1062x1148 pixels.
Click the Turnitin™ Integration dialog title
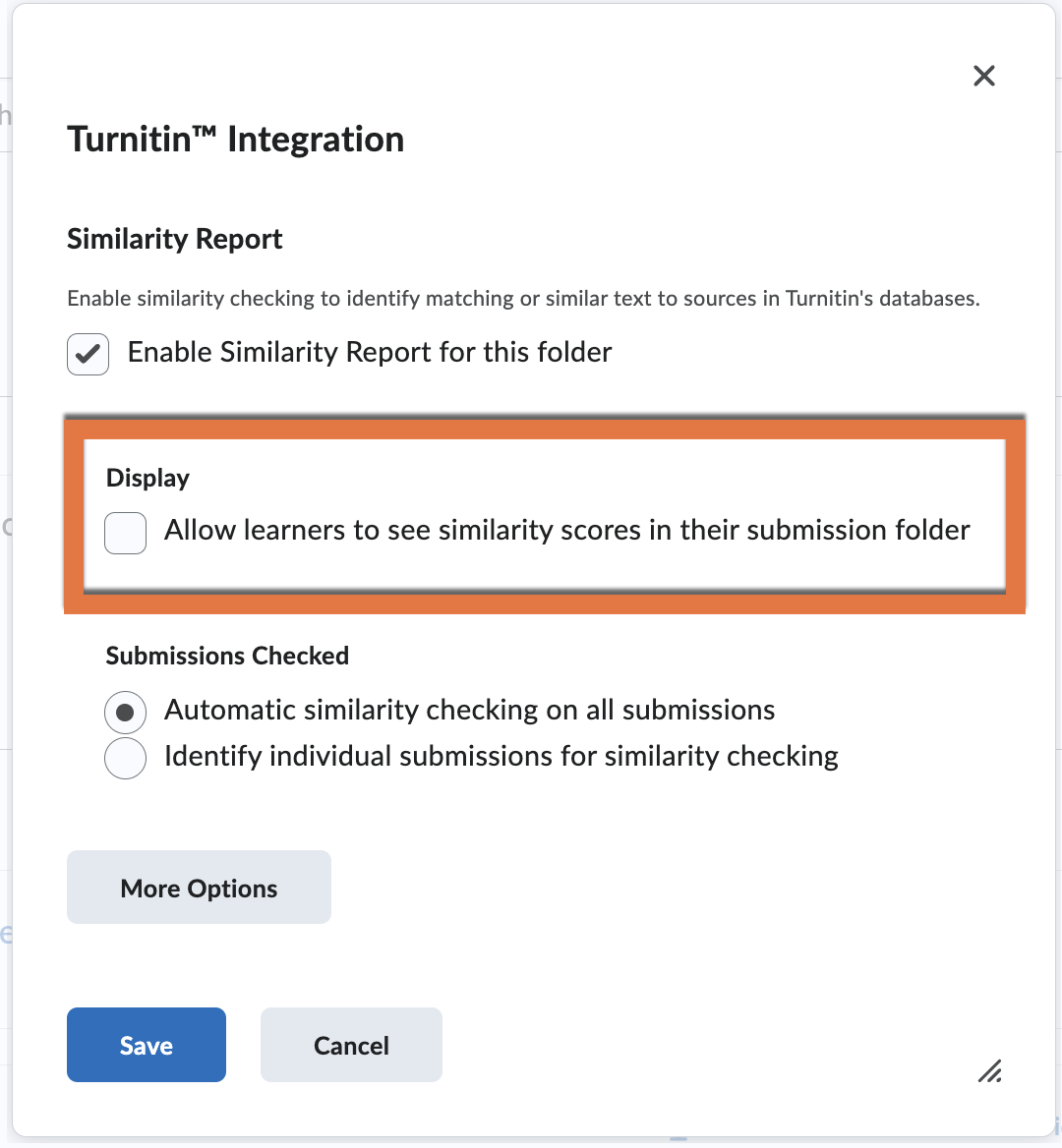(x=236, y=140)
